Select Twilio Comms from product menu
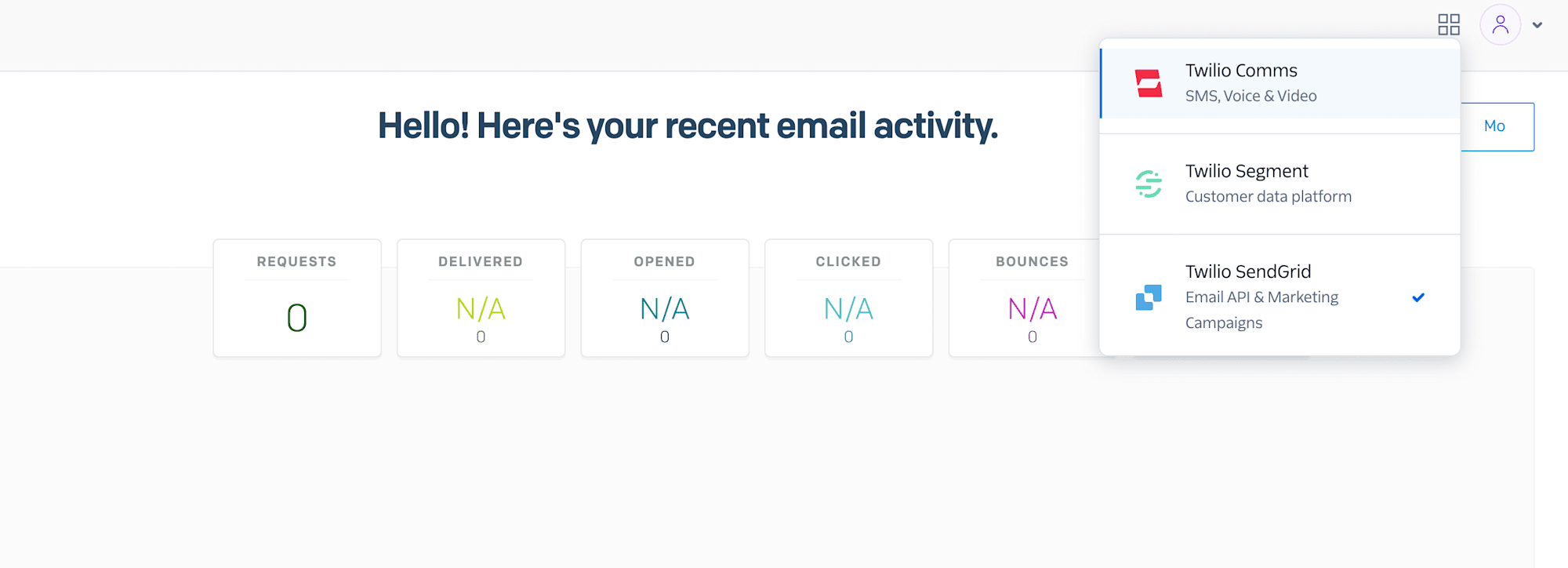Screen dimensions: 1568x568 [x=1280, y=83]
